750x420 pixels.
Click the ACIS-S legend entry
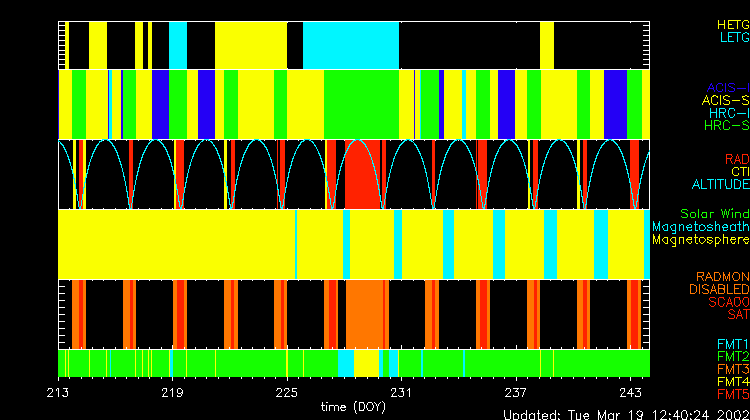click(725, 100)
